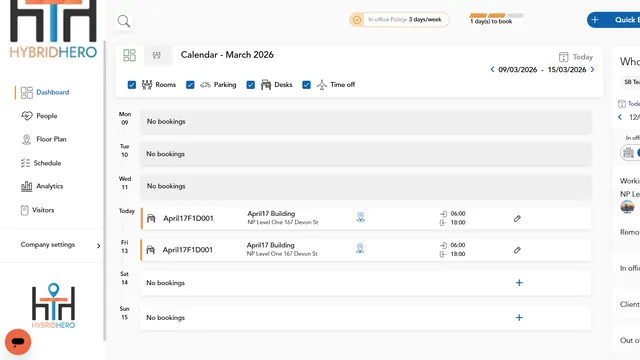
Task: Click the search magnifier icon
Action: click(124, 21)
